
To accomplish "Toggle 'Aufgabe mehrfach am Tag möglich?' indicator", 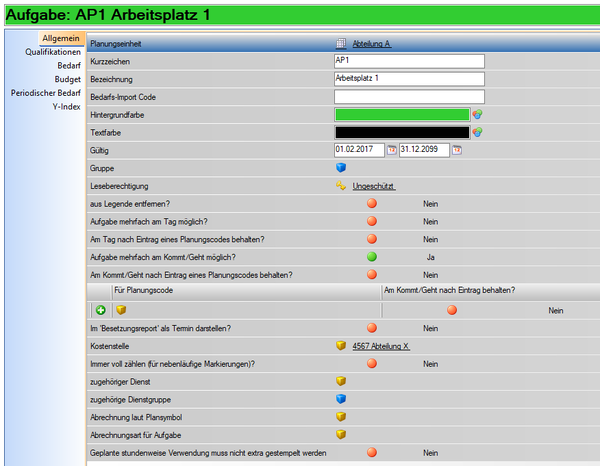I will pyautogui.click(x=372, y=222).
